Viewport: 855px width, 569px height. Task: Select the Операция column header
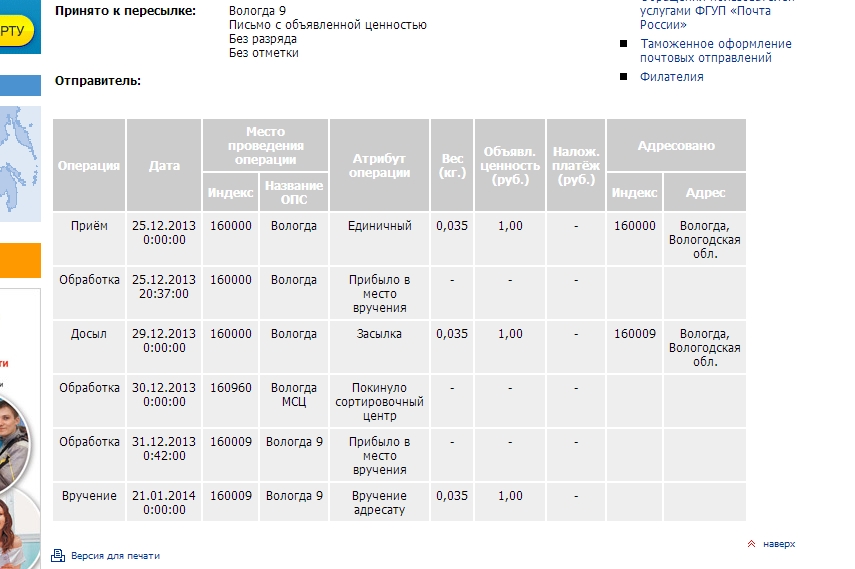point(89,165)
